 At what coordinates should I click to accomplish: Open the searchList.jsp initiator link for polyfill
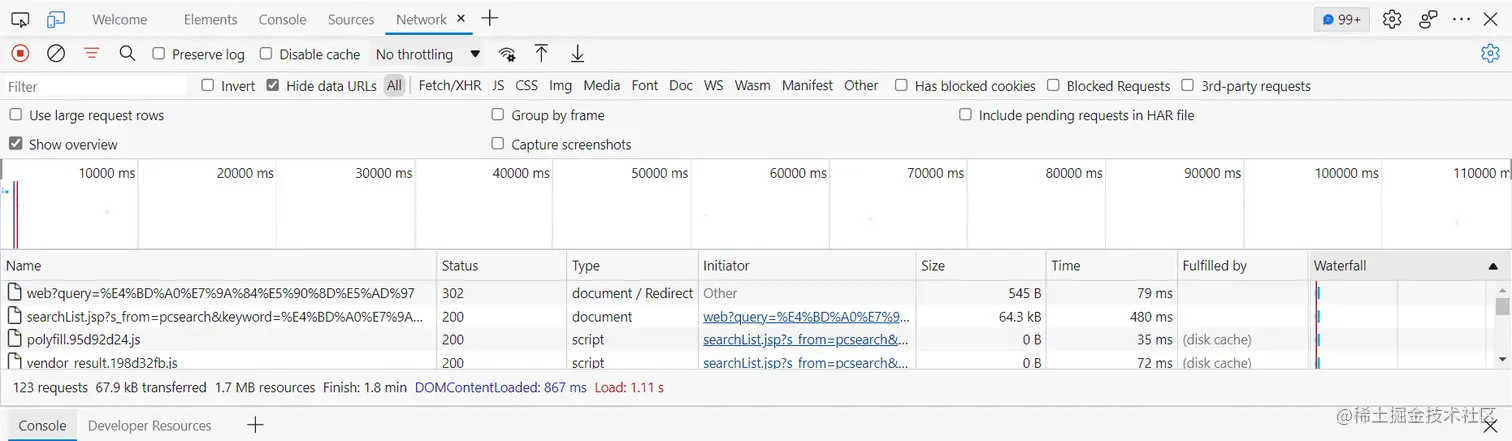click(x=806, y=340)
